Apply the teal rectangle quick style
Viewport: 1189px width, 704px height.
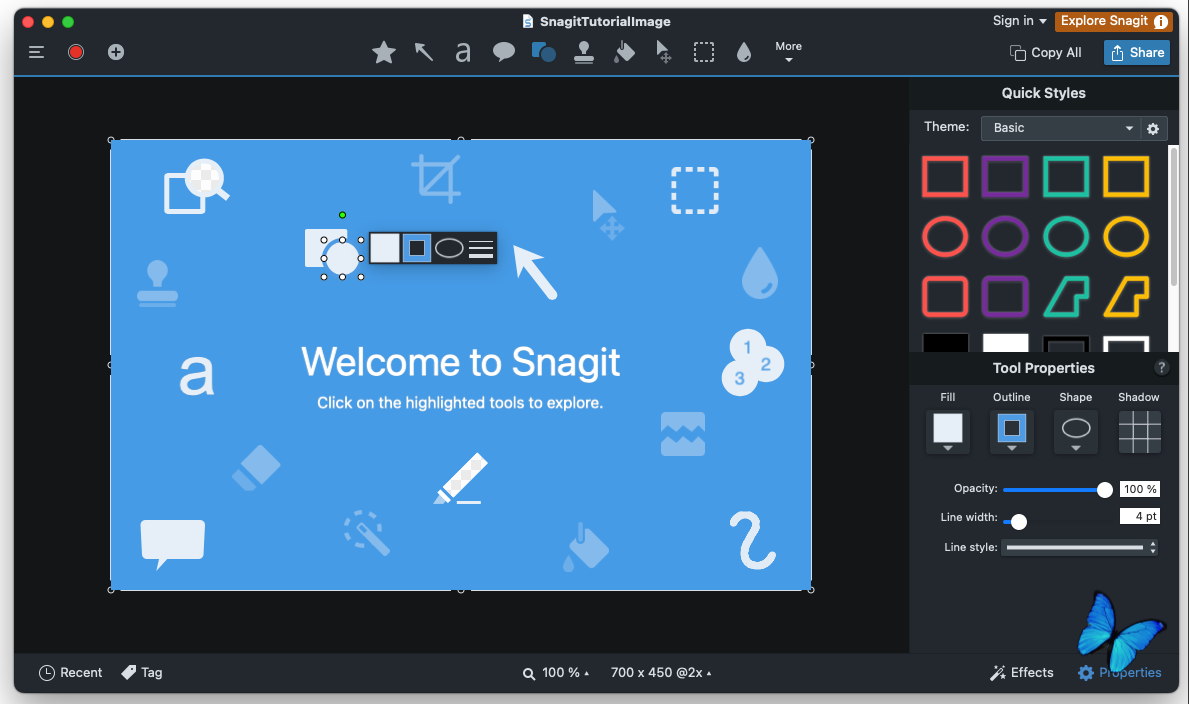pyautogui.click(x=1066, y=177)
